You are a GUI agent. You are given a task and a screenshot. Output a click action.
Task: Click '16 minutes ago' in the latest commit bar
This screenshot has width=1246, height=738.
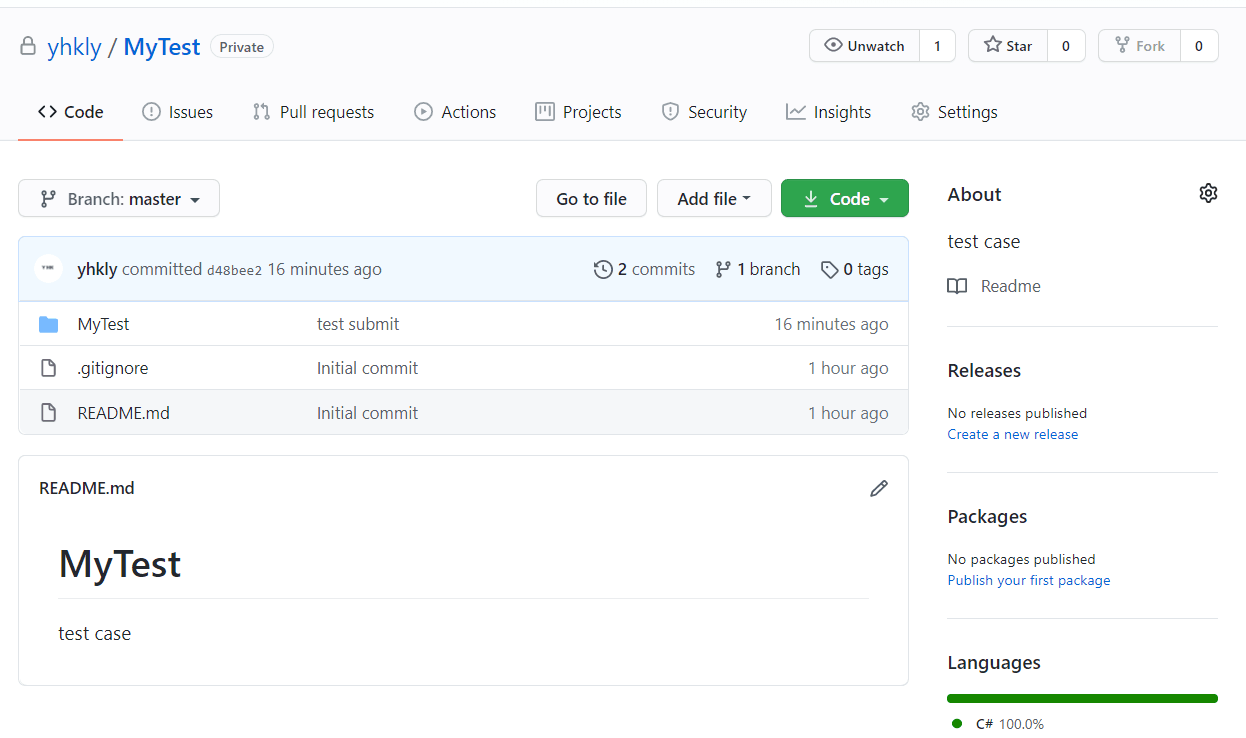coord(324,269)
